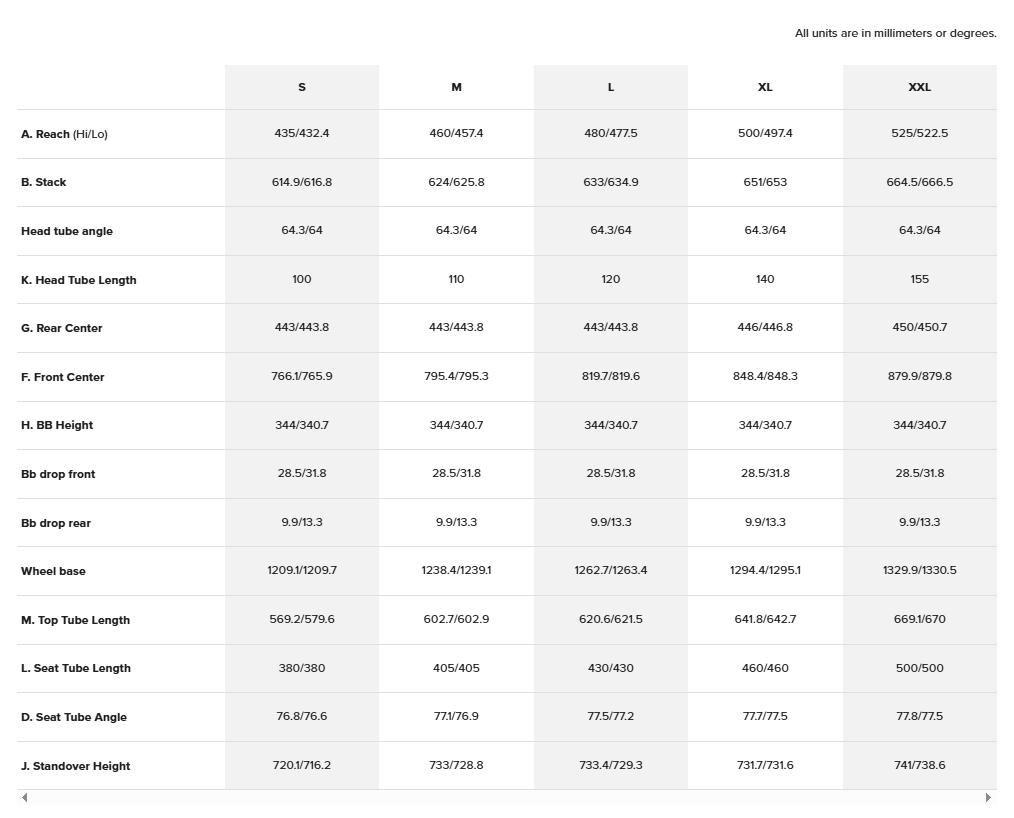Viewport: 1014px width, 818px height.
Task: Select the XXL size column header
Action: coord(919,87)
